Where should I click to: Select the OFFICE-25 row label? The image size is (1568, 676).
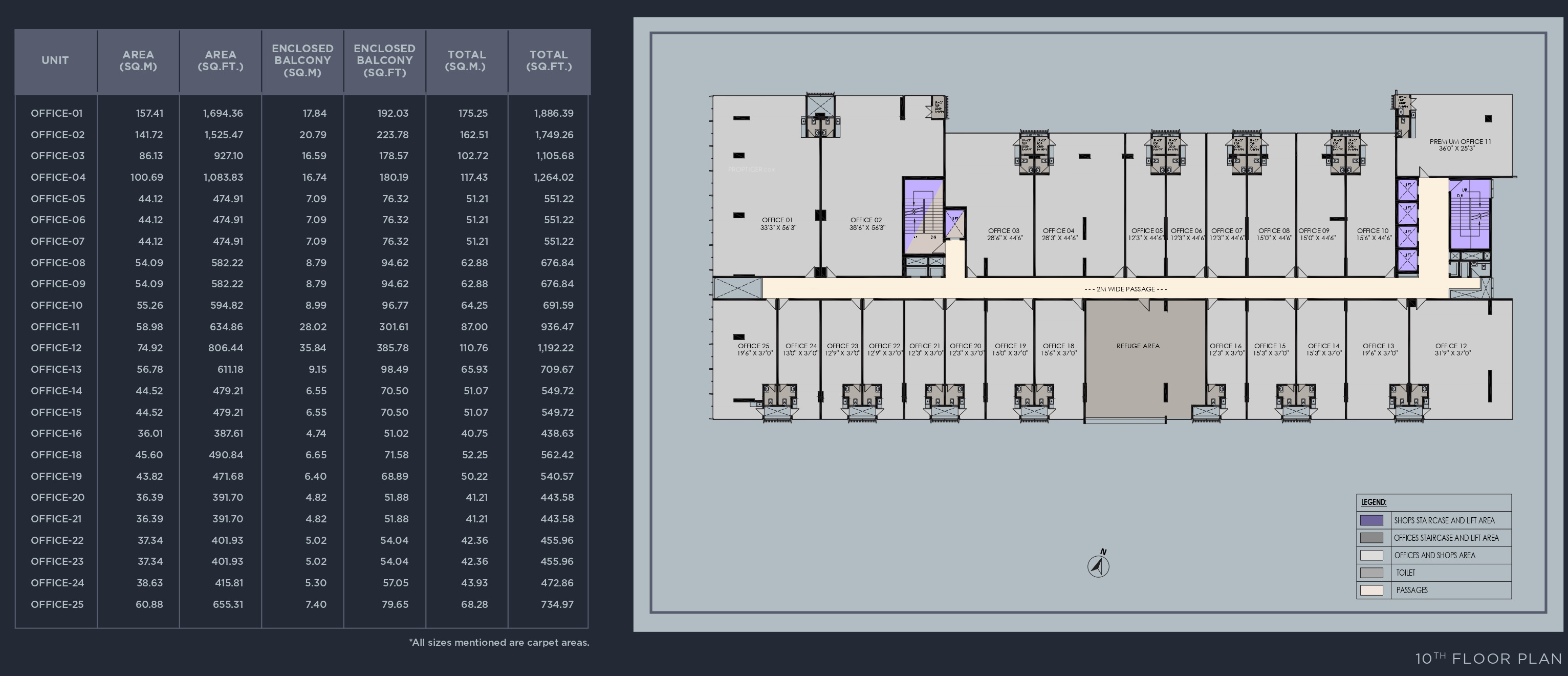[x=57, y=605]
